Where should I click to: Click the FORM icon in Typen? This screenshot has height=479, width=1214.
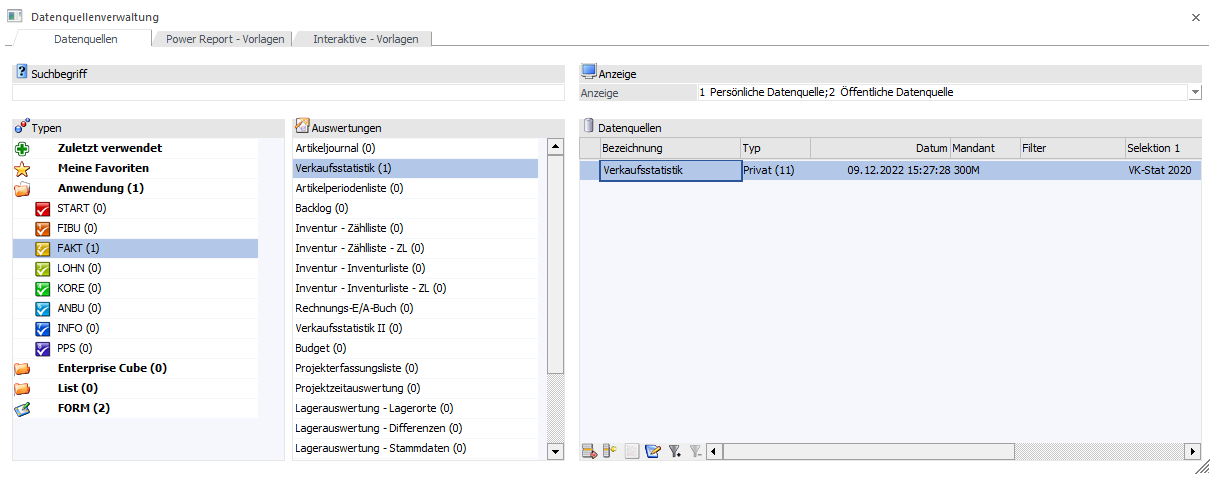pos(22,408)
